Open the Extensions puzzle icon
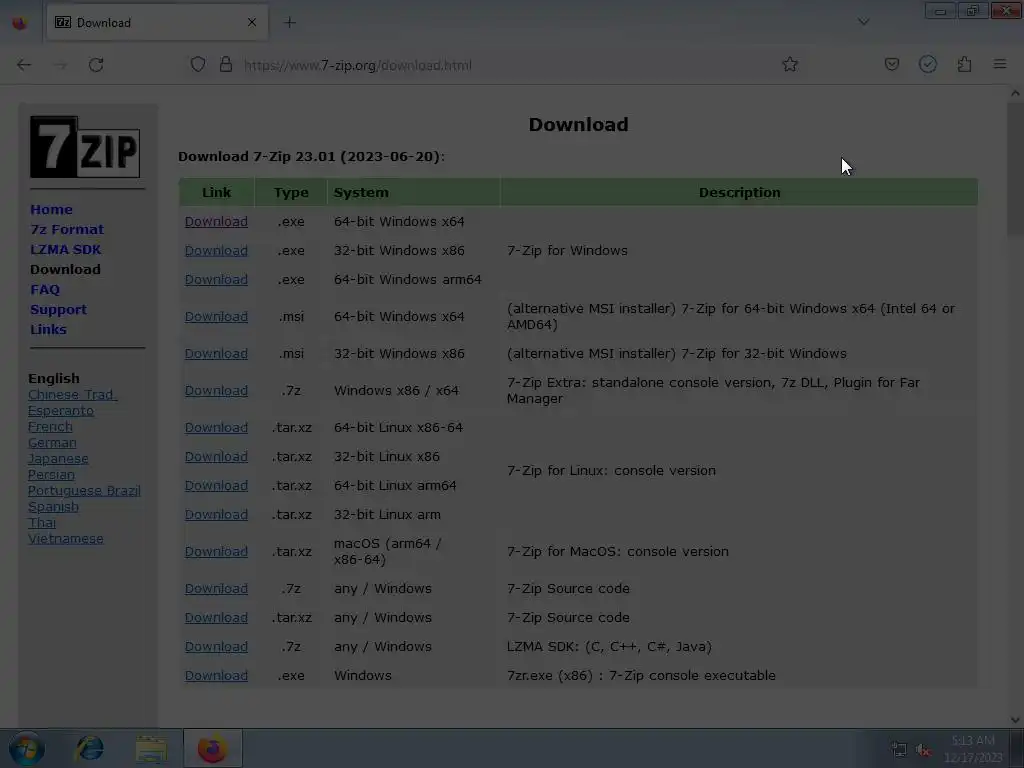Screen dimensions: 1024x768 click(965, 64)
